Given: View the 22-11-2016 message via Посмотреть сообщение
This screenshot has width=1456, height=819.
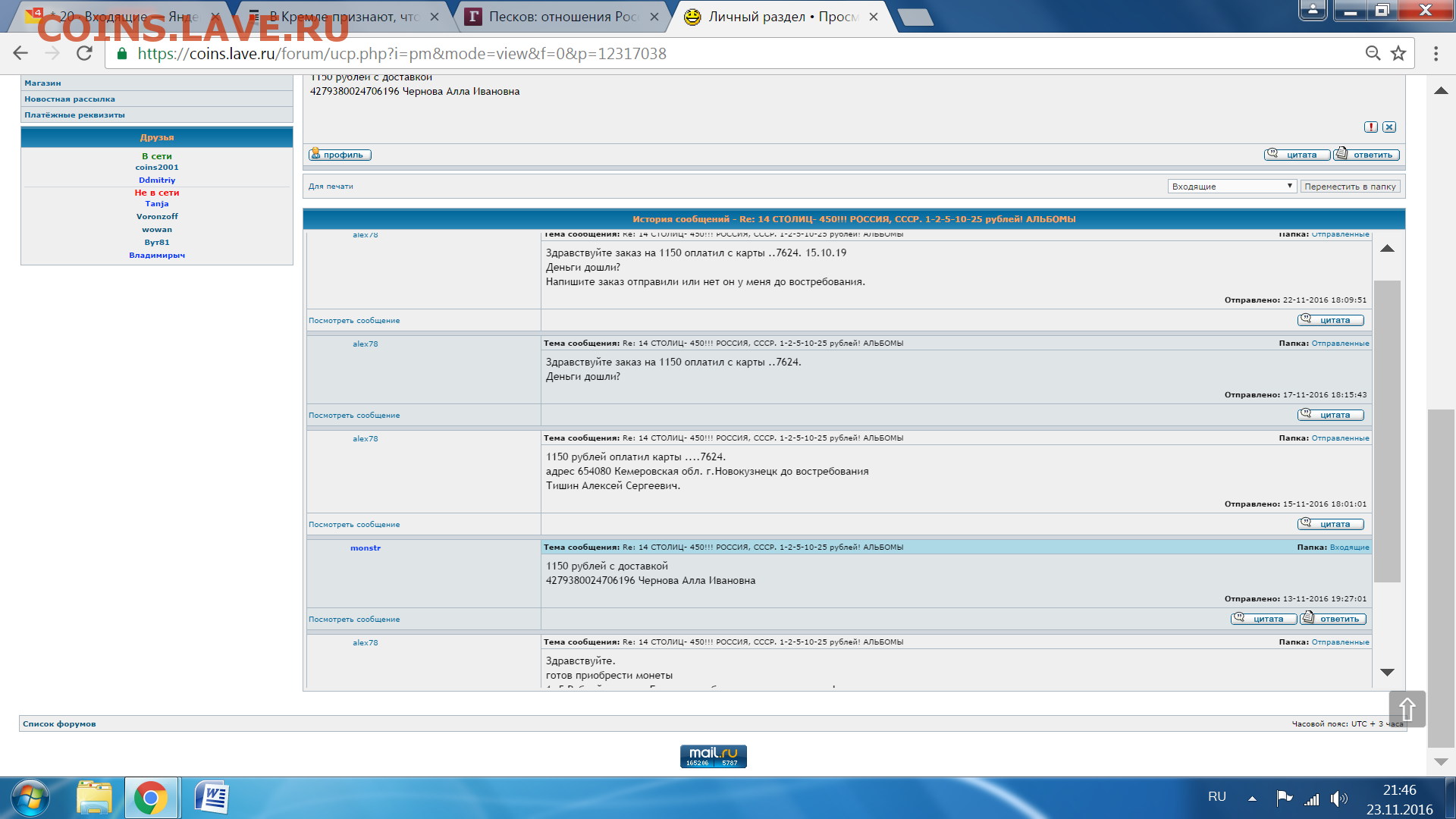Looking at the screenshot, I should 354,320.
